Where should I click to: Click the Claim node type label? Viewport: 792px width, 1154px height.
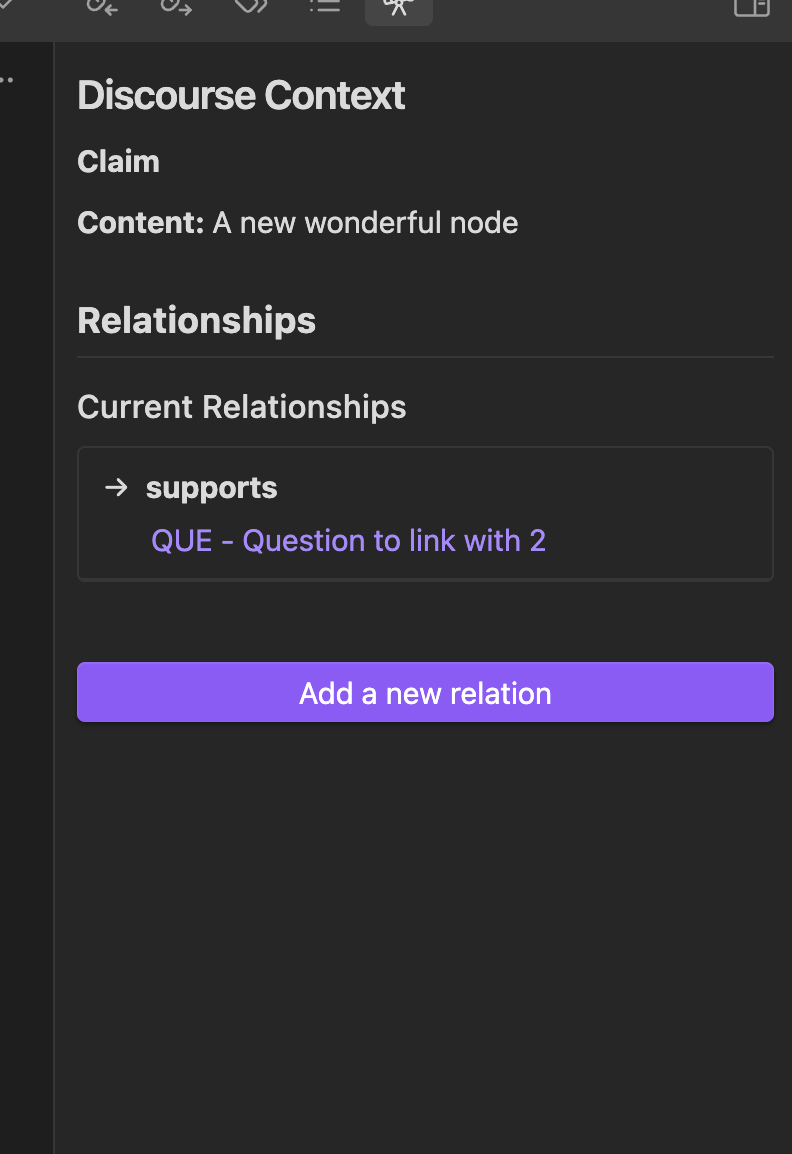pyautogui.click(x=119, y=161)
